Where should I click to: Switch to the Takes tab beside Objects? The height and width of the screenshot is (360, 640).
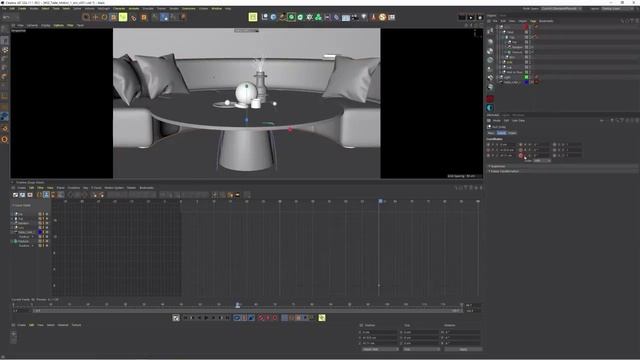(x=503, y=16)
